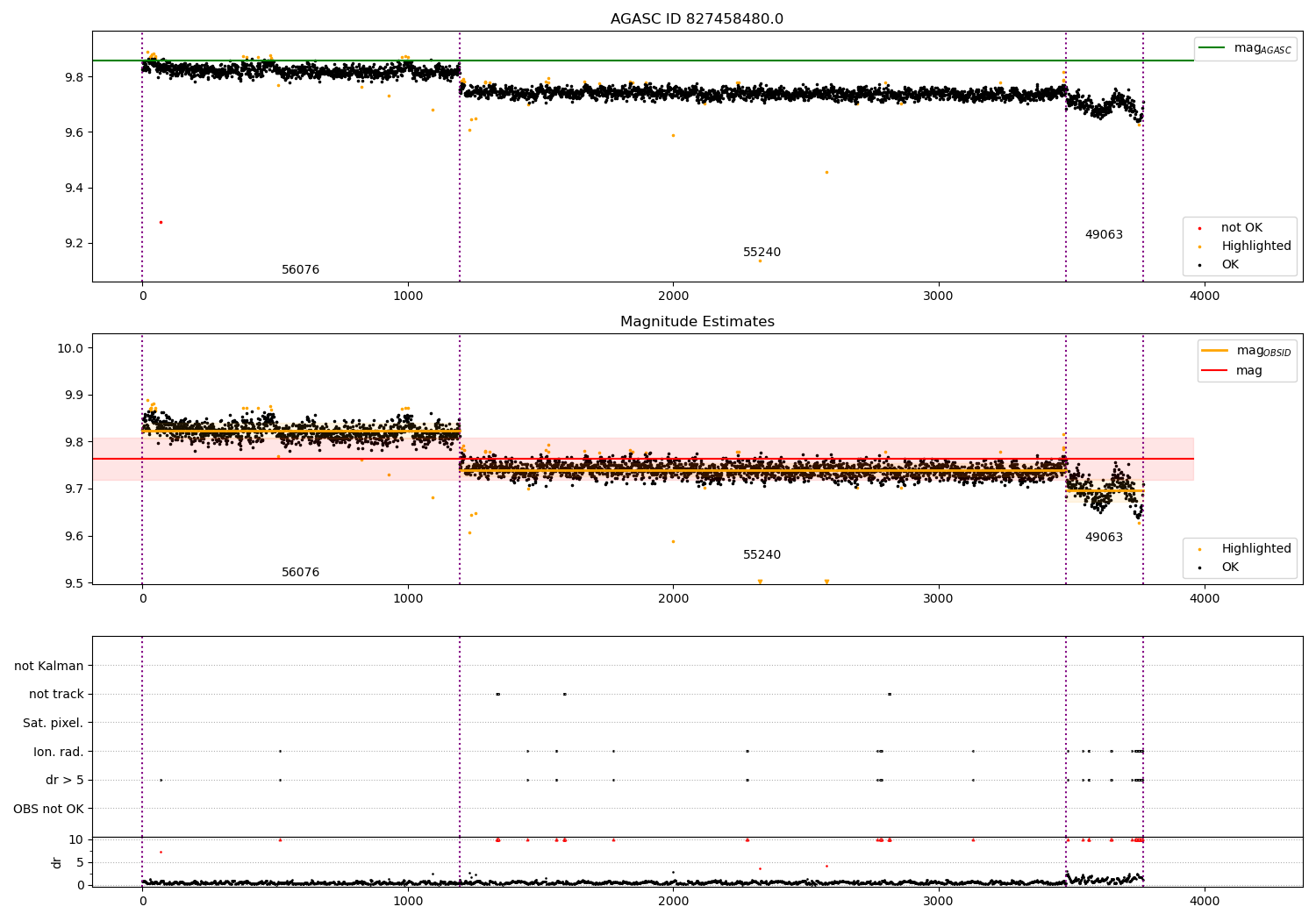Image resolution: width=1316 pixels, height=921 pixels.
Task: Click the 'AGASC ID 827458480.0' plot title
Action: pyautogui.click(x=697, y=19)
